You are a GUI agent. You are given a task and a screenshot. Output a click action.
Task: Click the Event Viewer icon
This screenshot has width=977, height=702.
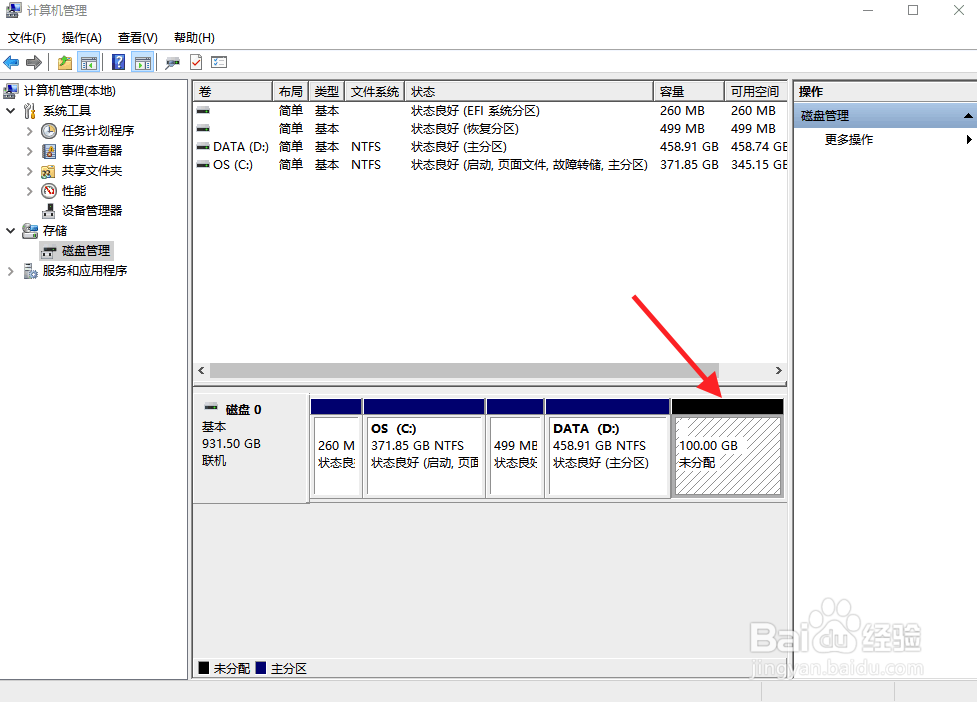pos(49,151)
